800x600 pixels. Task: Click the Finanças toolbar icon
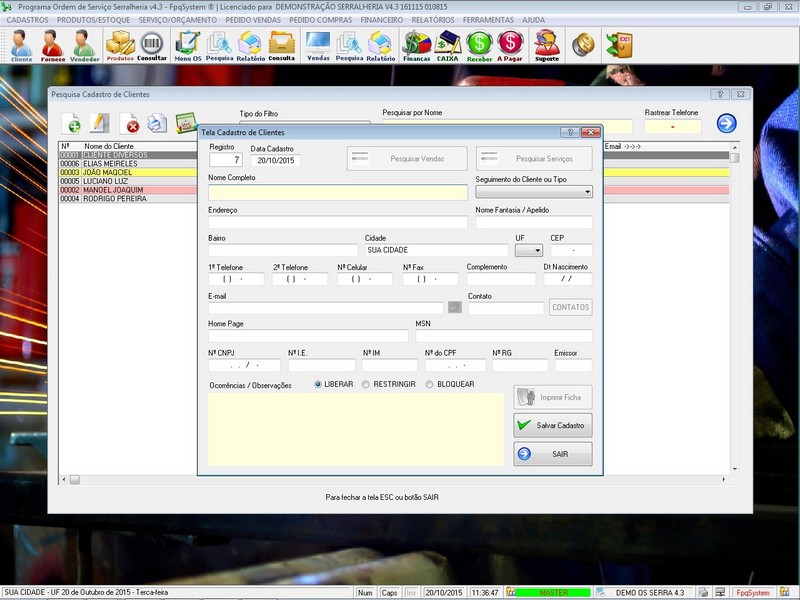pos(416,44)
